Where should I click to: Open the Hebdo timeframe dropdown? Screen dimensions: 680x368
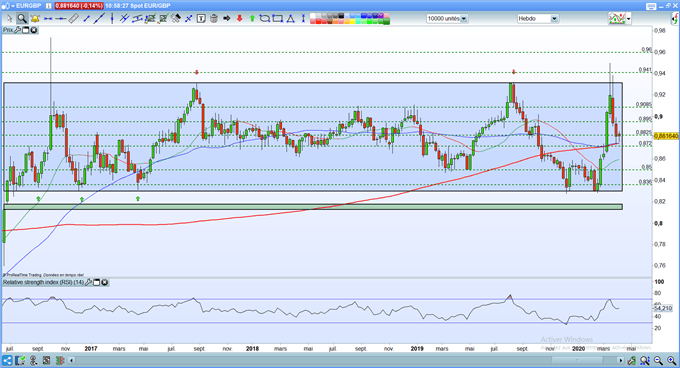[554, 19]
